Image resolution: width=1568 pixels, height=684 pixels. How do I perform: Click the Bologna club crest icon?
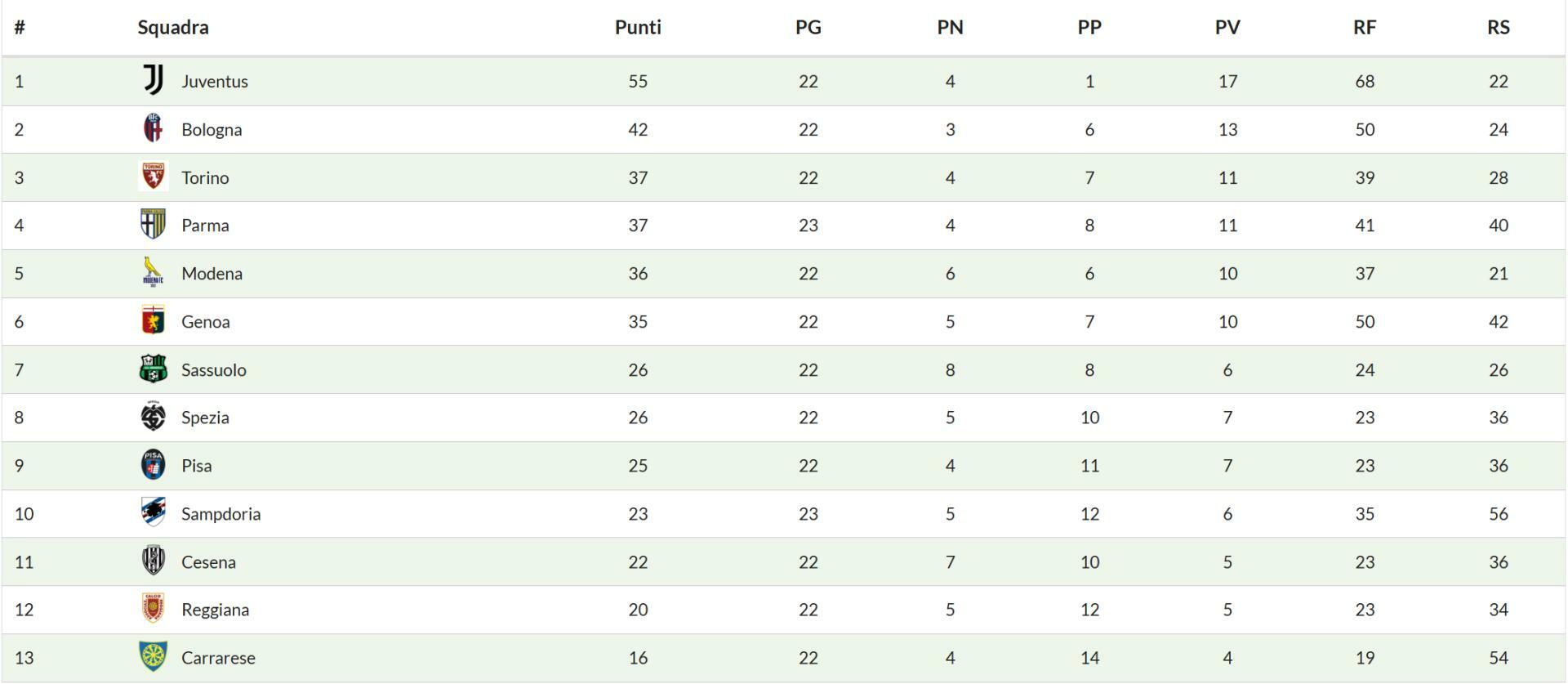(x=153, y=128)
